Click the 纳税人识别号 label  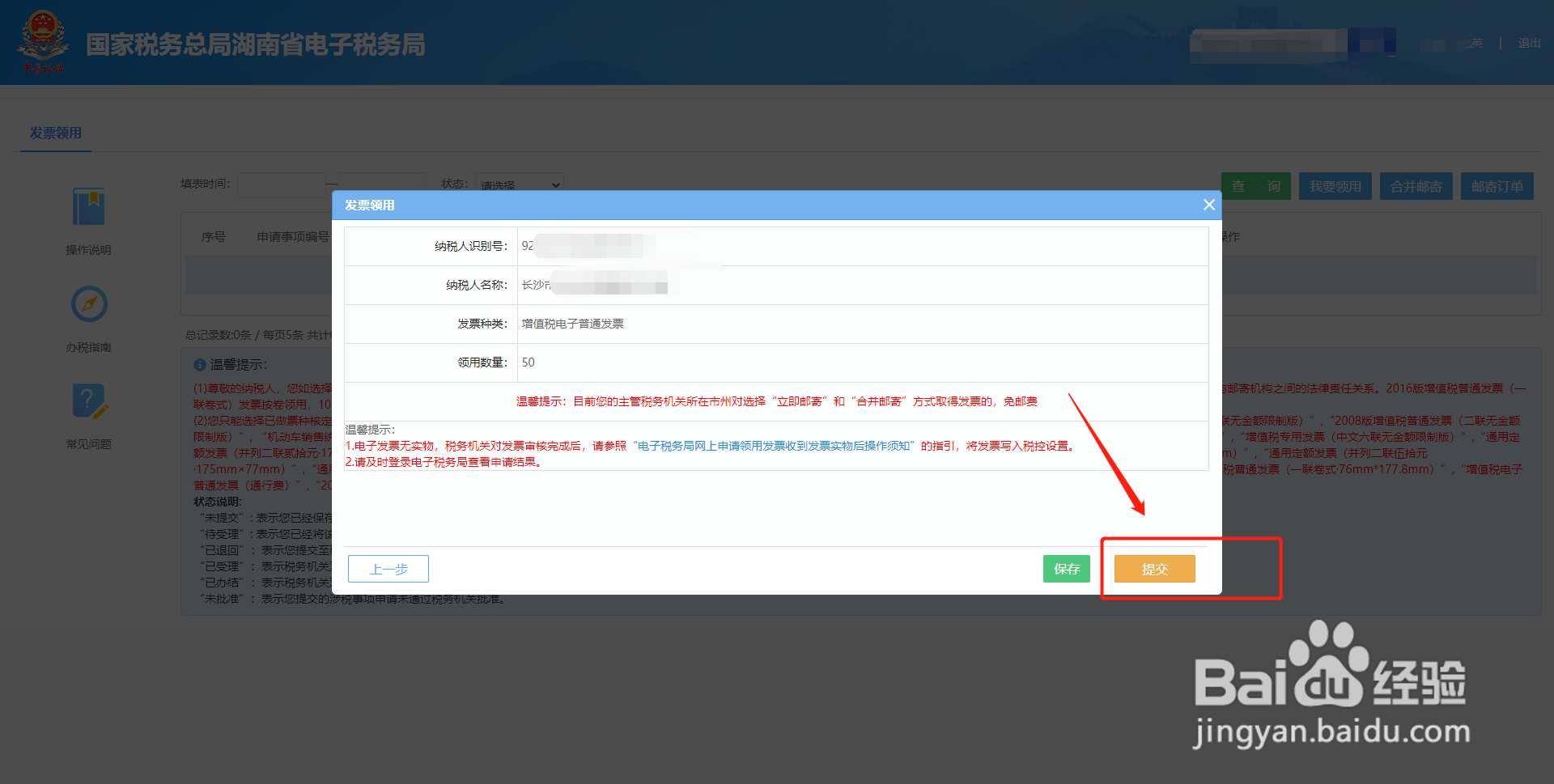[471, 246]
